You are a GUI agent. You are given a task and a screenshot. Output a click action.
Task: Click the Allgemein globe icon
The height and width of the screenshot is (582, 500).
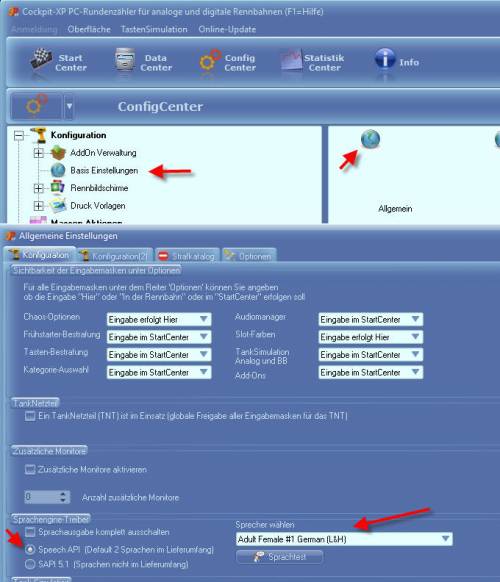(x=370, y=139)
